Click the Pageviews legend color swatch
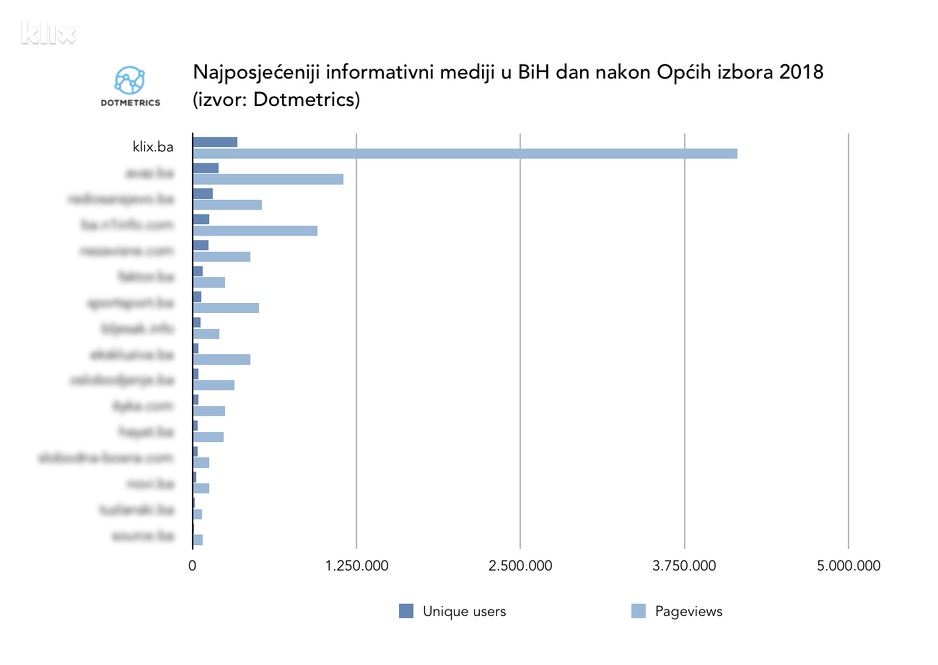Viewport: 938px width, 665px height. click(638, 611)
